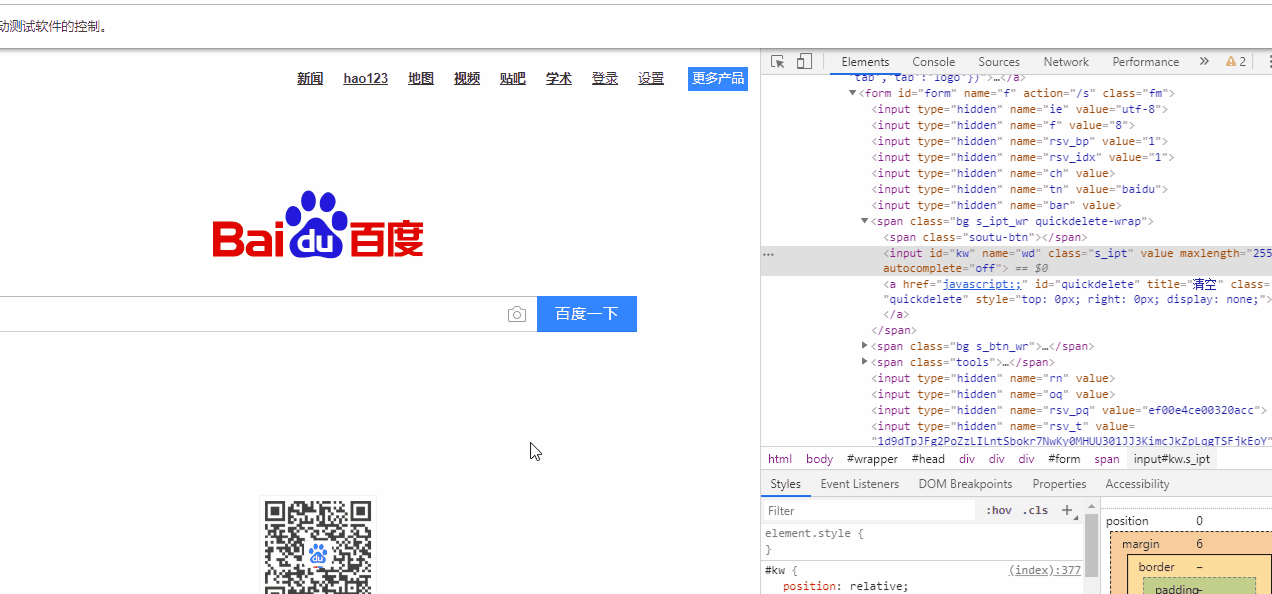Click the camera image search icon

coord(517,314)
